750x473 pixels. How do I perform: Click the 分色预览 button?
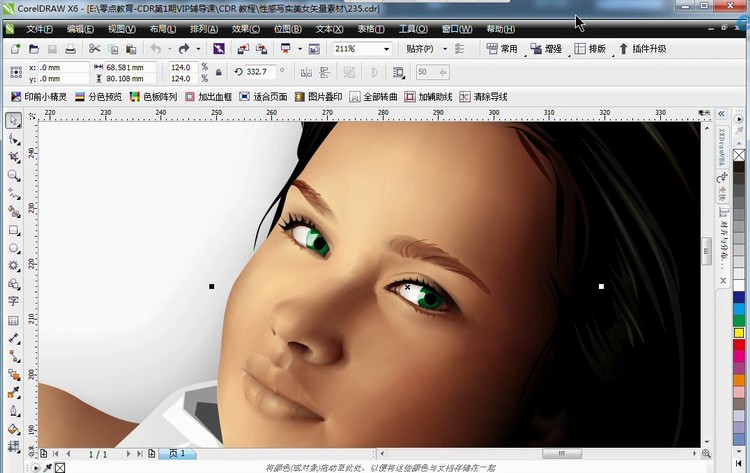coord(99,97)
